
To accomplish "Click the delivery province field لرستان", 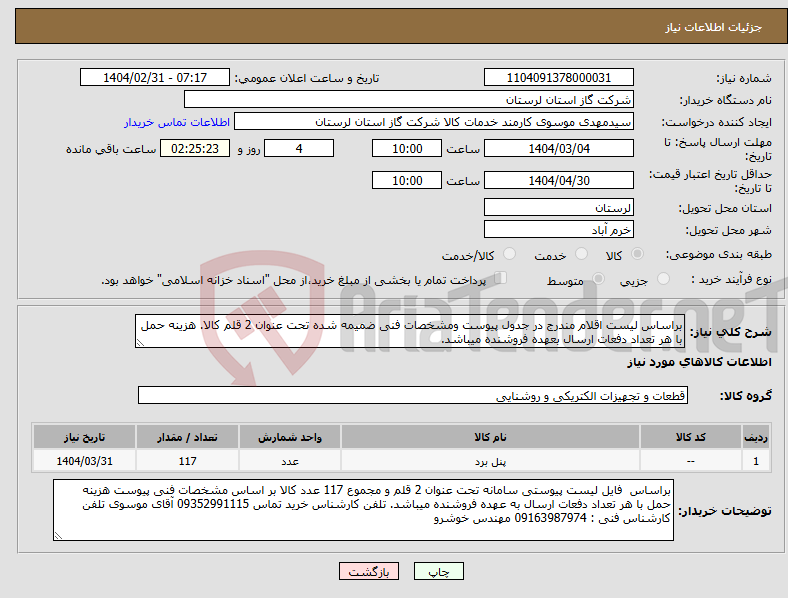I will click(558, 207).
